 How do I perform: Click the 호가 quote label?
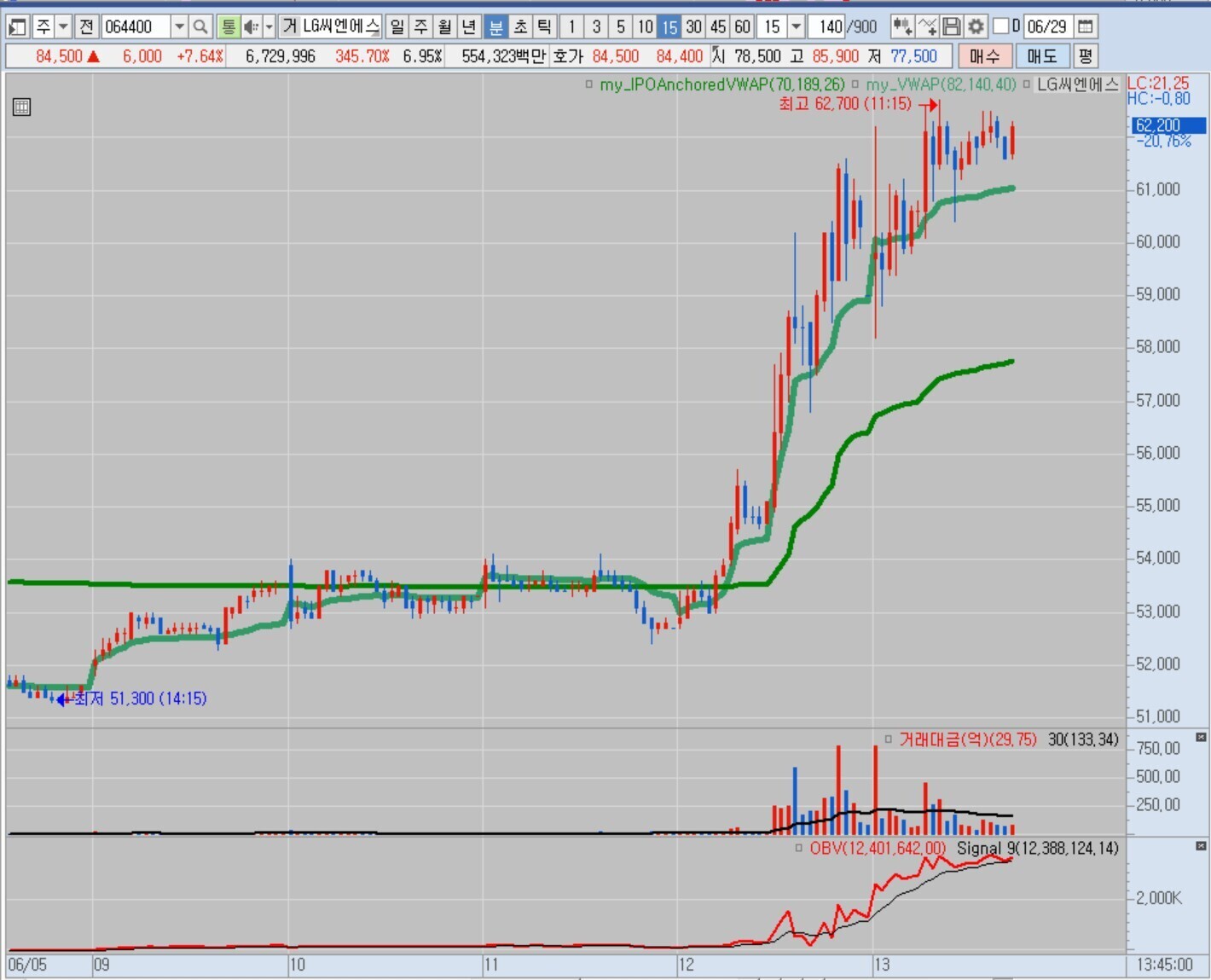[x=568, y=56]
